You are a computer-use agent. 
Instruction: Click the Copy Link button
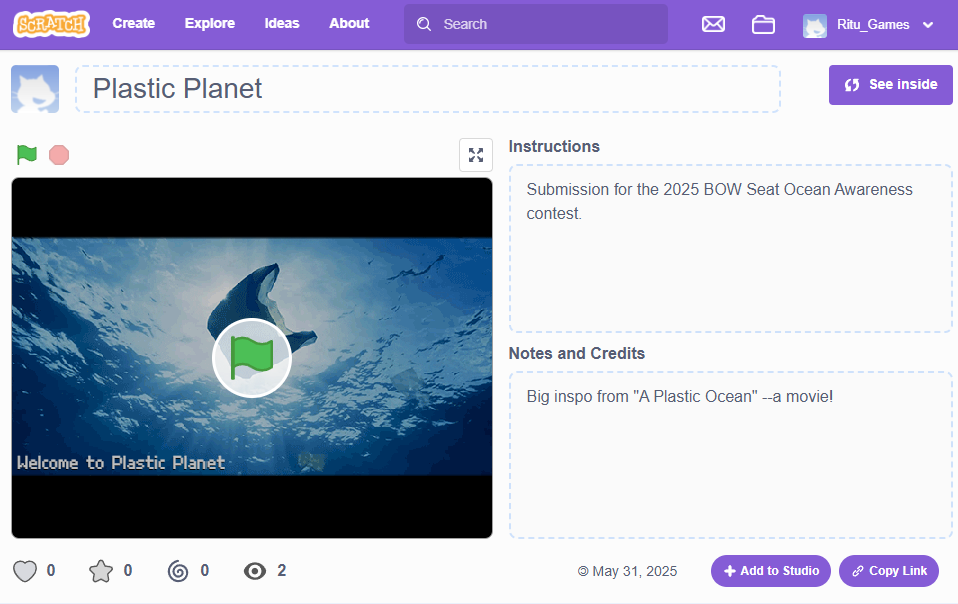[x=888, y=571]
